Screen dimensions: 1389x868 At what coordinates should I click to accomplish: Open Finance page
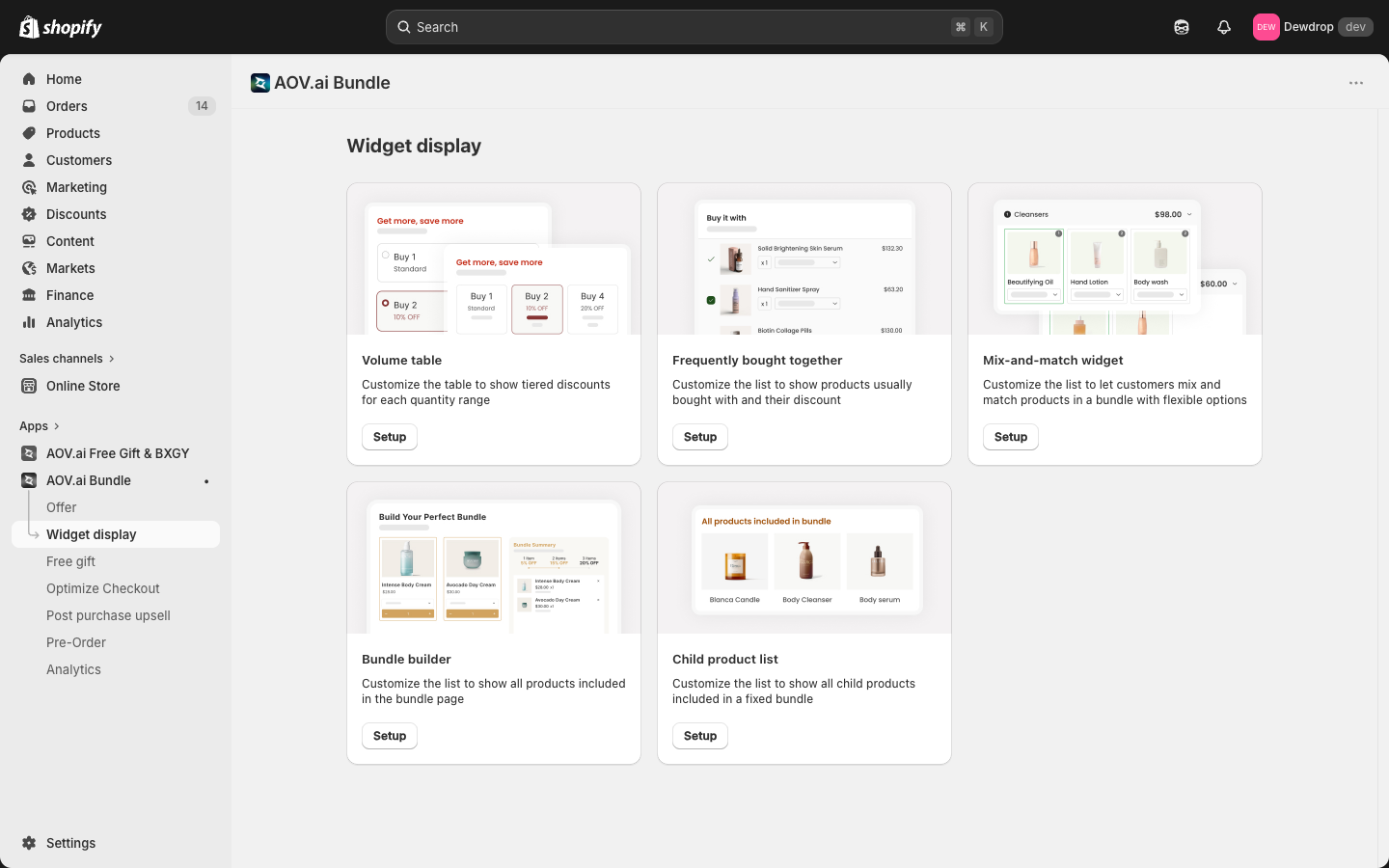coord(116,295)
